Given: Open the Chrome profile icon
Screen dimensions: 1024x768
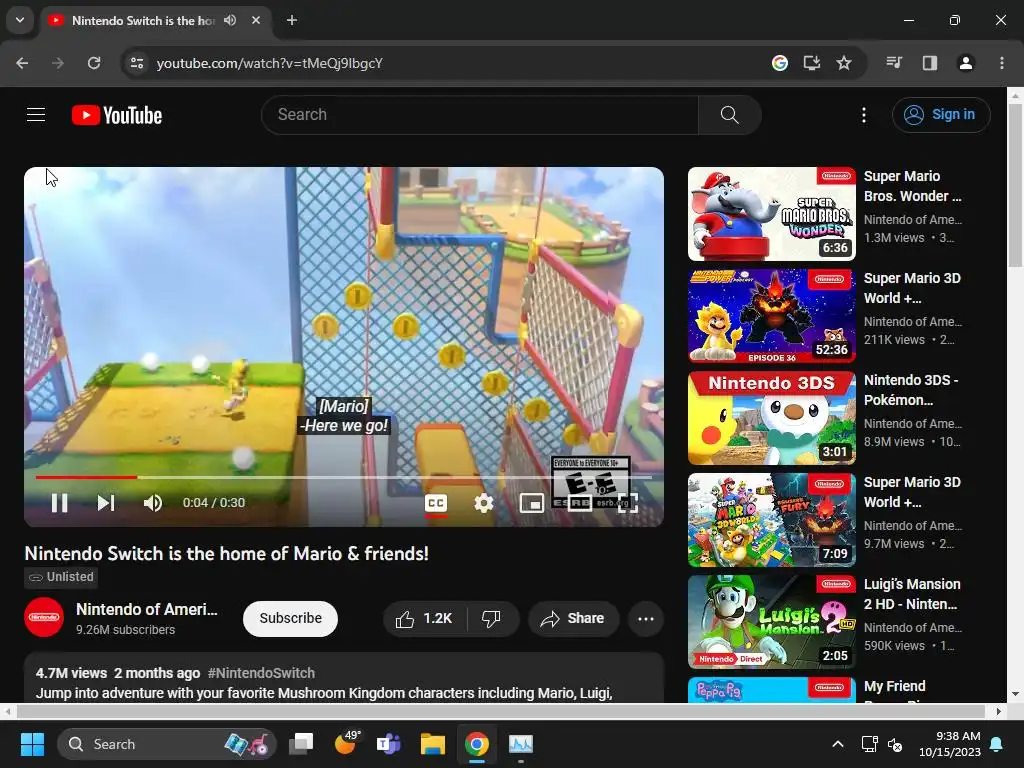Looking at the screenshot, I should (965, 63).
